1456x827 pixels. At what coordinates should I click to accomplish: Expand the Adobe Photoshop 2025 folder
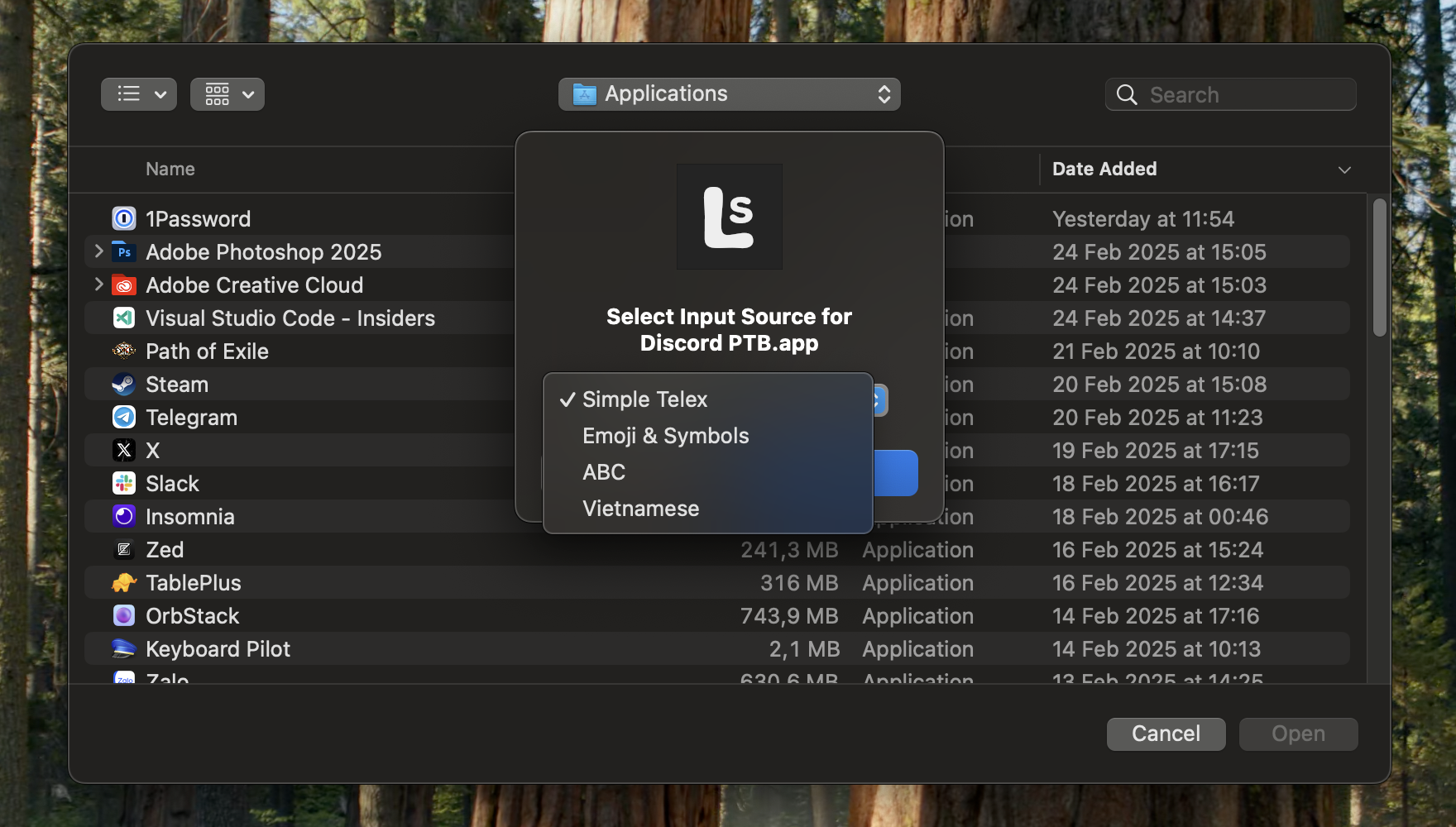[98, 251]
